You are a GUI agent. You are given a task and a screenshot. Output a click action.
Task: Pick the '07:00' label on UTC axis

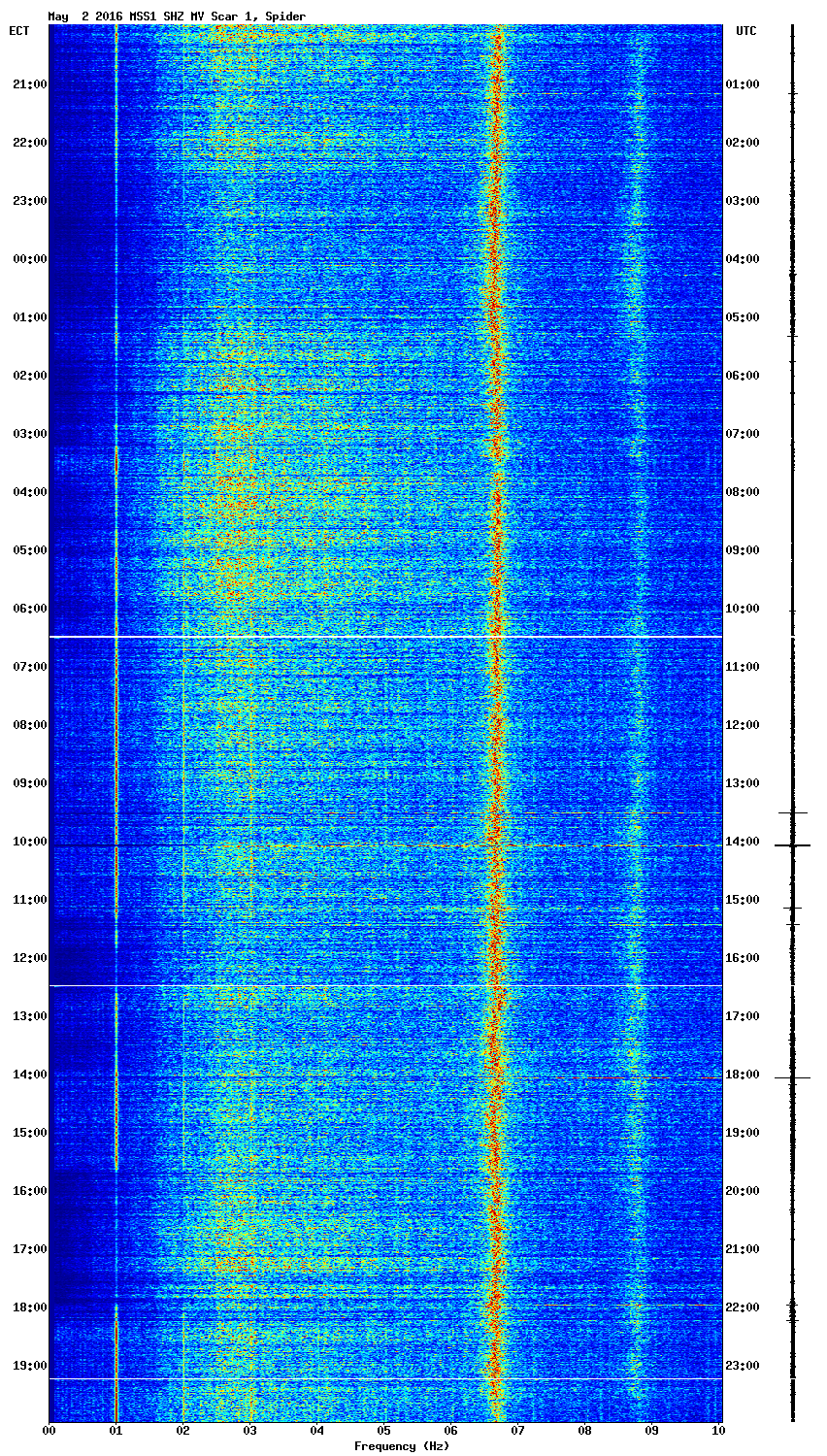coord(743,434)
